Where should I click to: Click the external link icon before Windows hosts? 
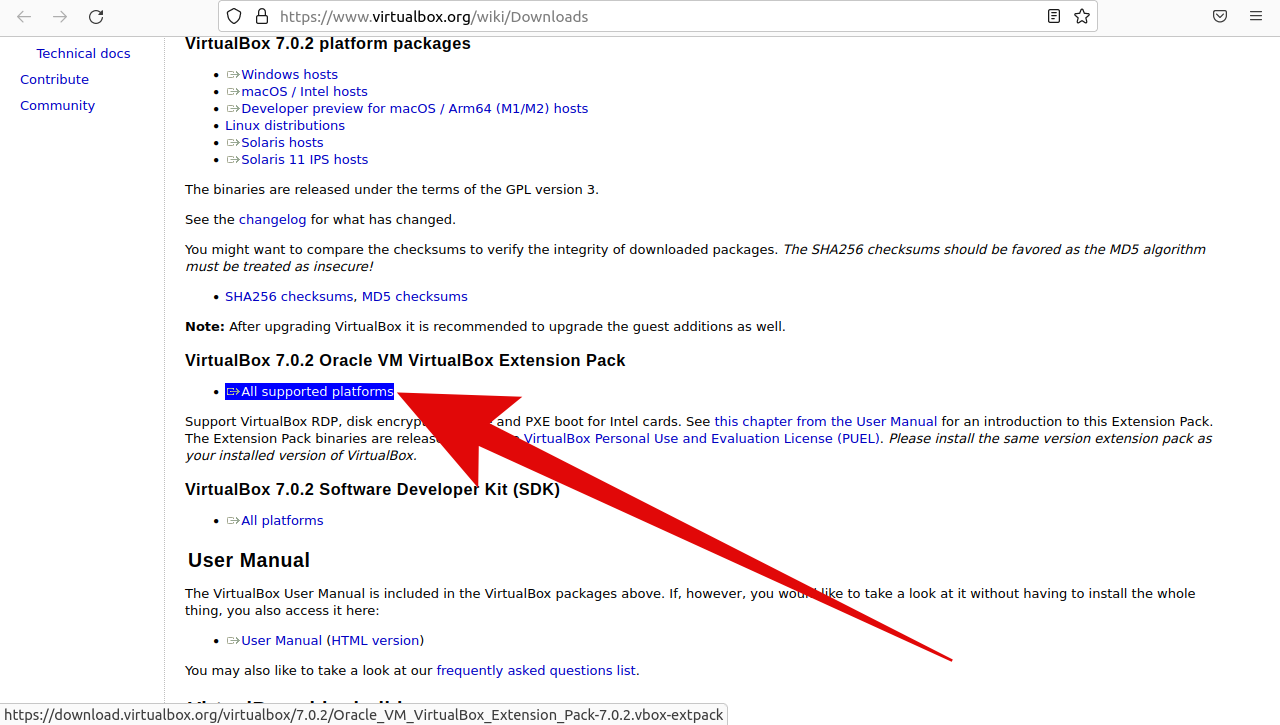(x=233, y=74)
